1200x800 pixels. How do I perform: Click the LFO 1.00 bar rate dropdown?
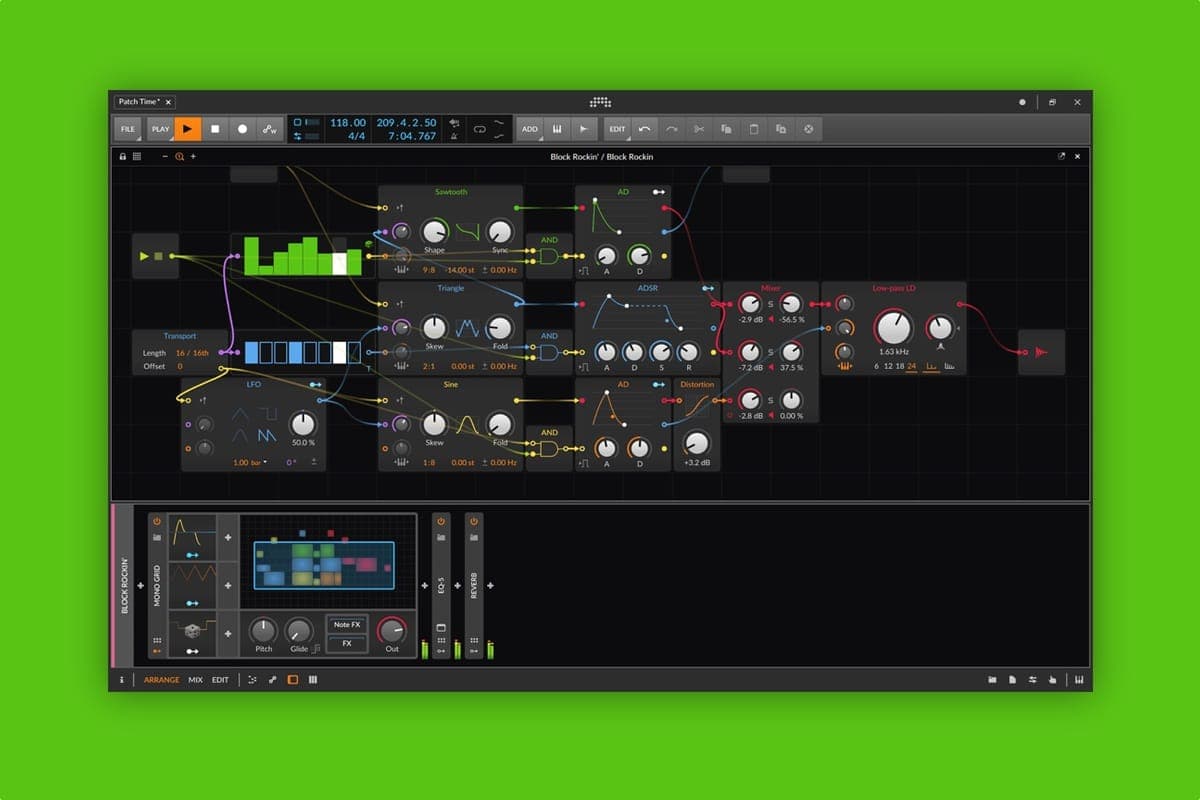click(x=250, y=462)
